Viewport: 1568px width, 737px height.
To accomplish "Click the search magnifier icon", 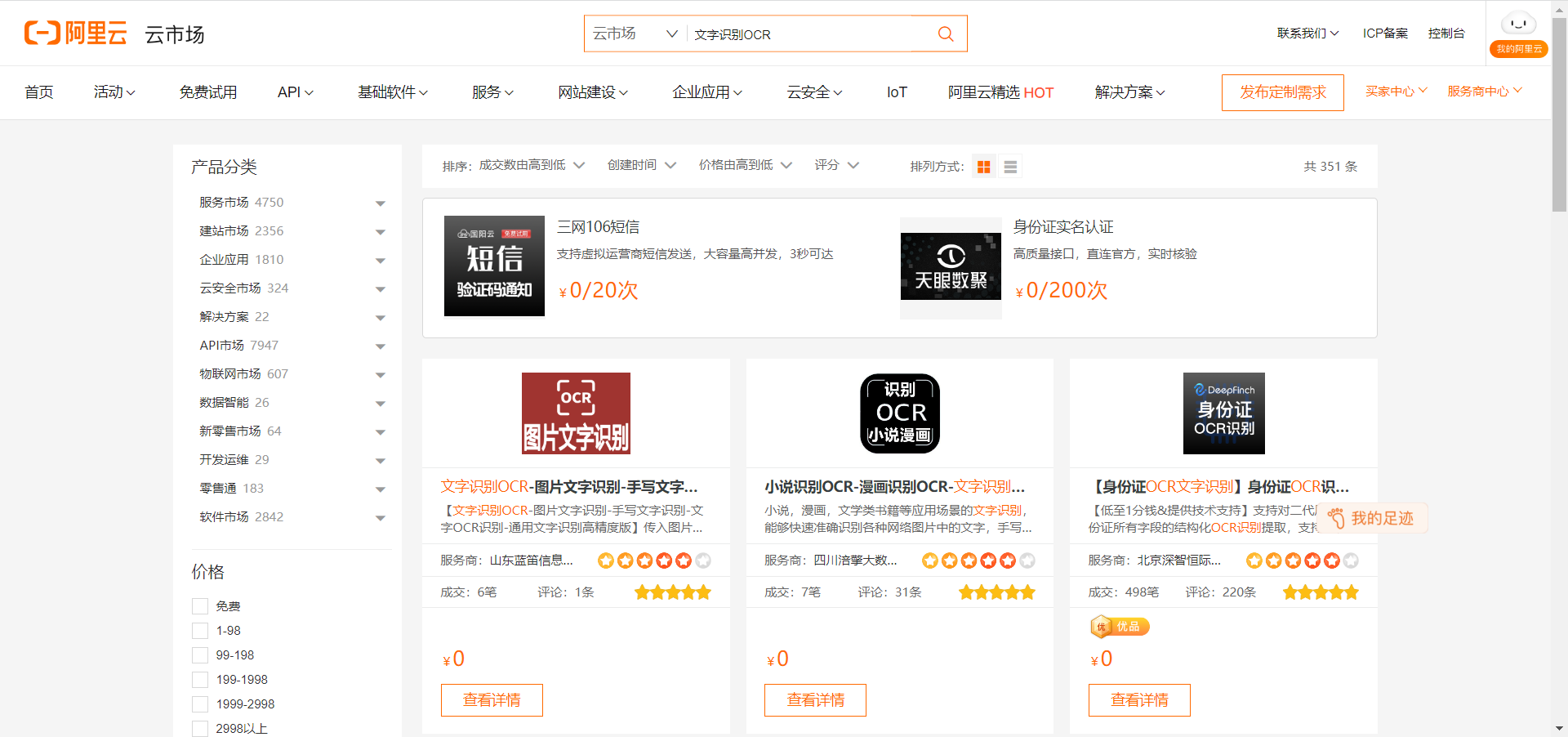I will tap(946, 33).
